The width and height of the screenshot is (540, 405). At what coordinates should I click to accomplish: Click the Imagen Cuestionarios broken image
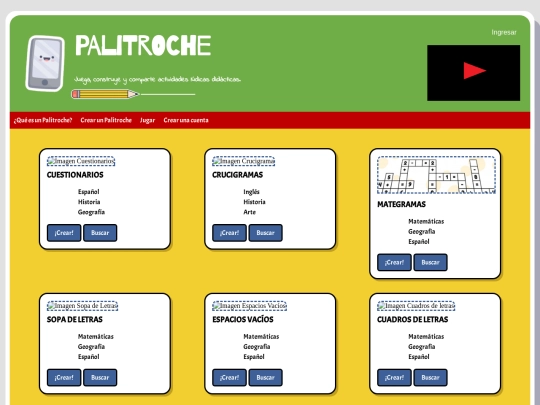[81, 161]
